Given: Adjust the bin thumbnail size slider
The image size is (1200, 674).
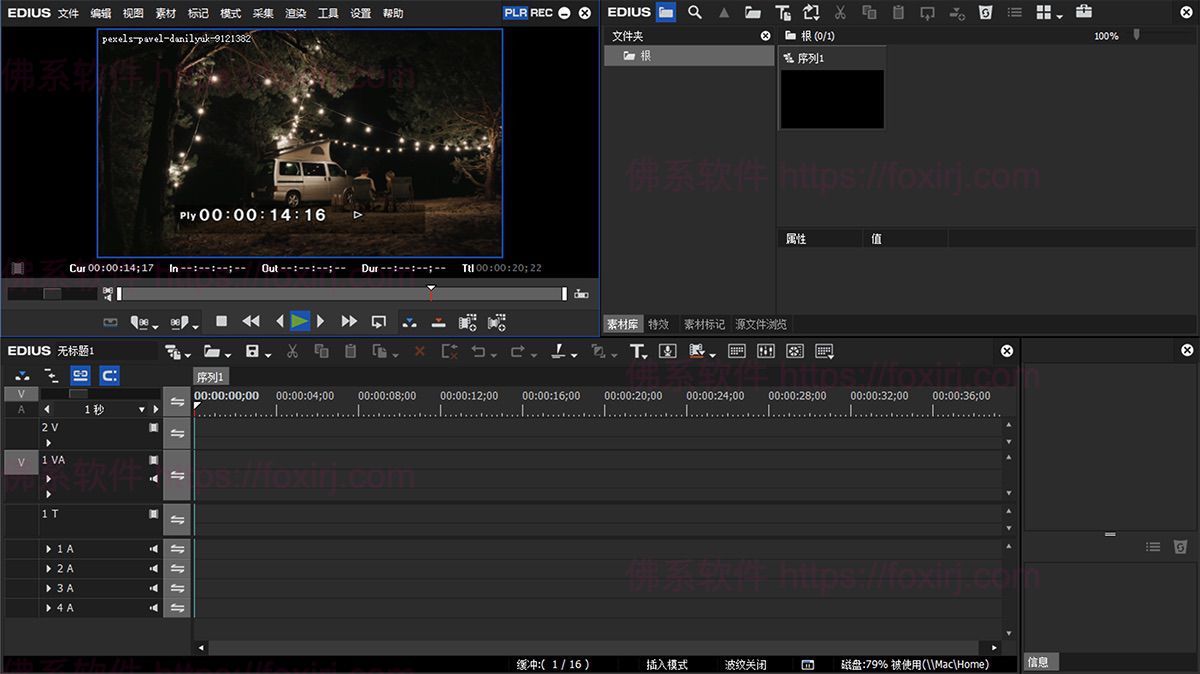Looking at the screenshot, I should [1136, 35].
